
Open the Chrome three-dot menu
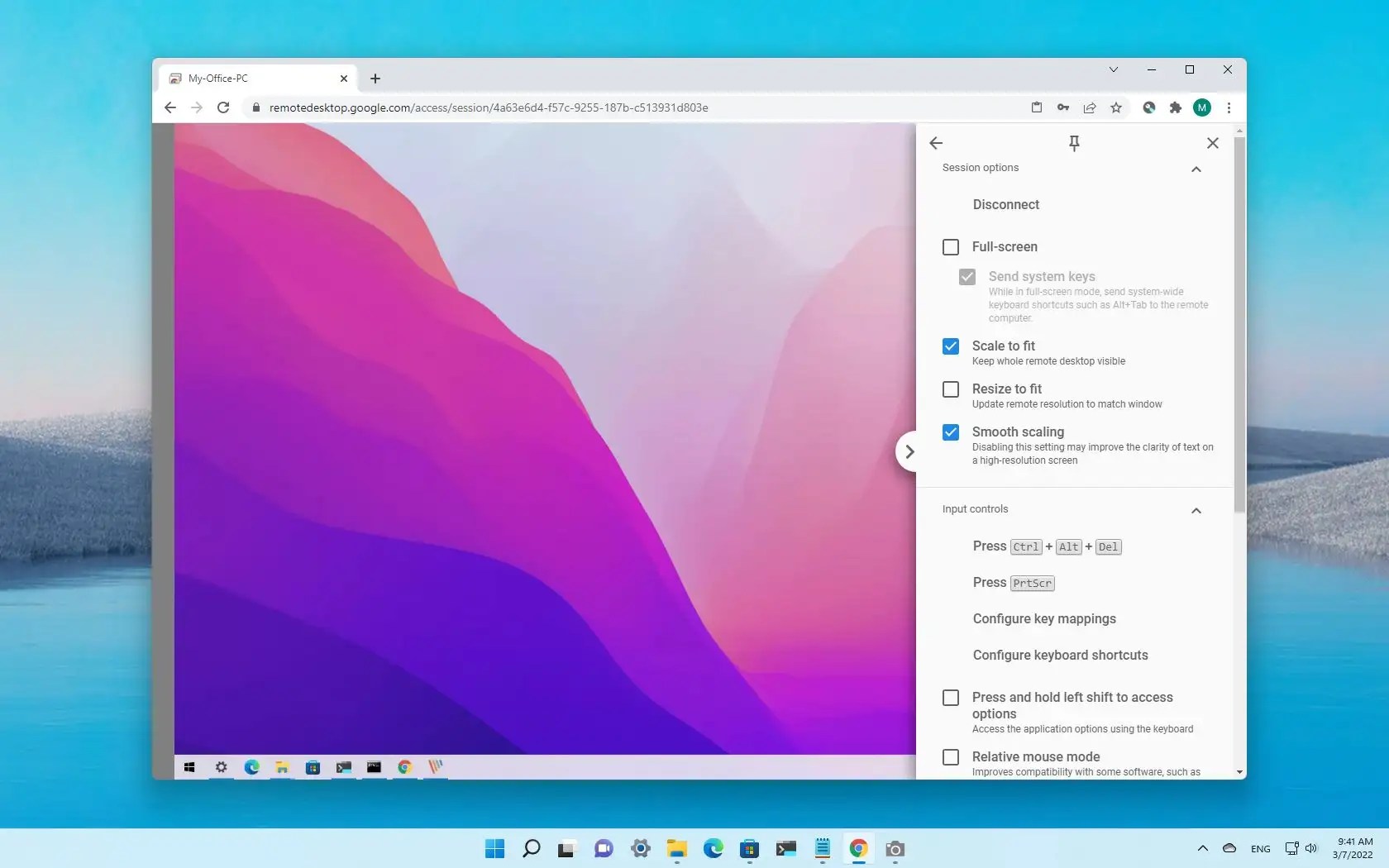[x=1229, y=107]
